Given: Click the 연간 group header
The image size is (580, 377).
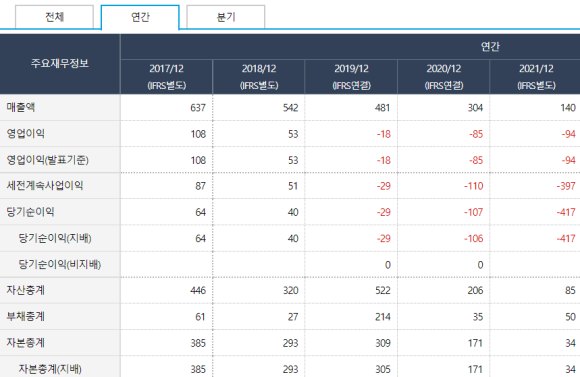Looking at the screenshot, I should pos(490,47).
